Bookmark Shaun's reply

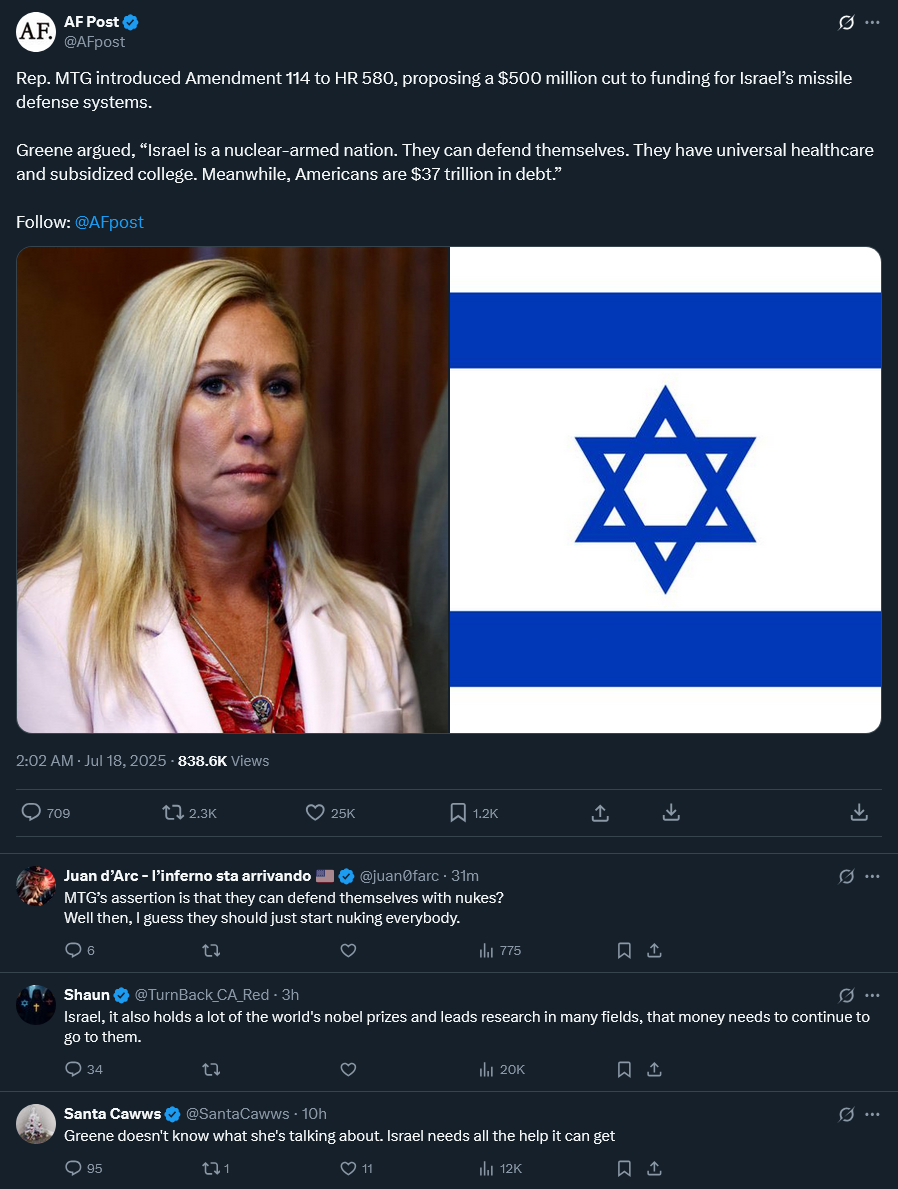(624, 1069)
